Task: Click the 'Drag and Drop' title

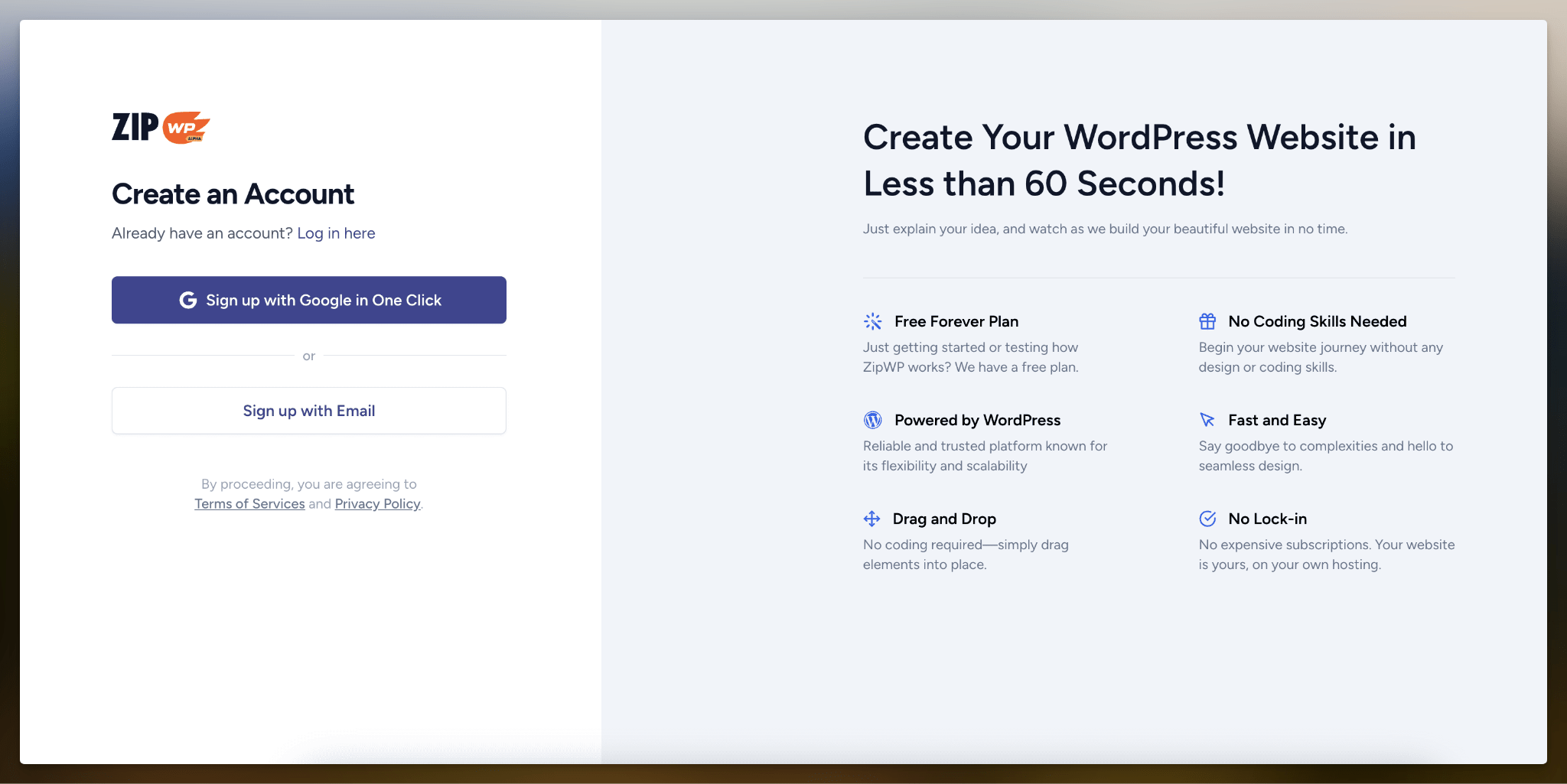Action: tap(944, 519)
